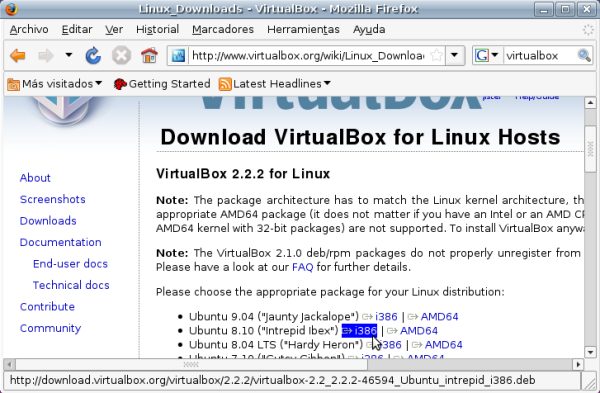Click the vertical scrollbar thumb

click(x=590, y=148)
